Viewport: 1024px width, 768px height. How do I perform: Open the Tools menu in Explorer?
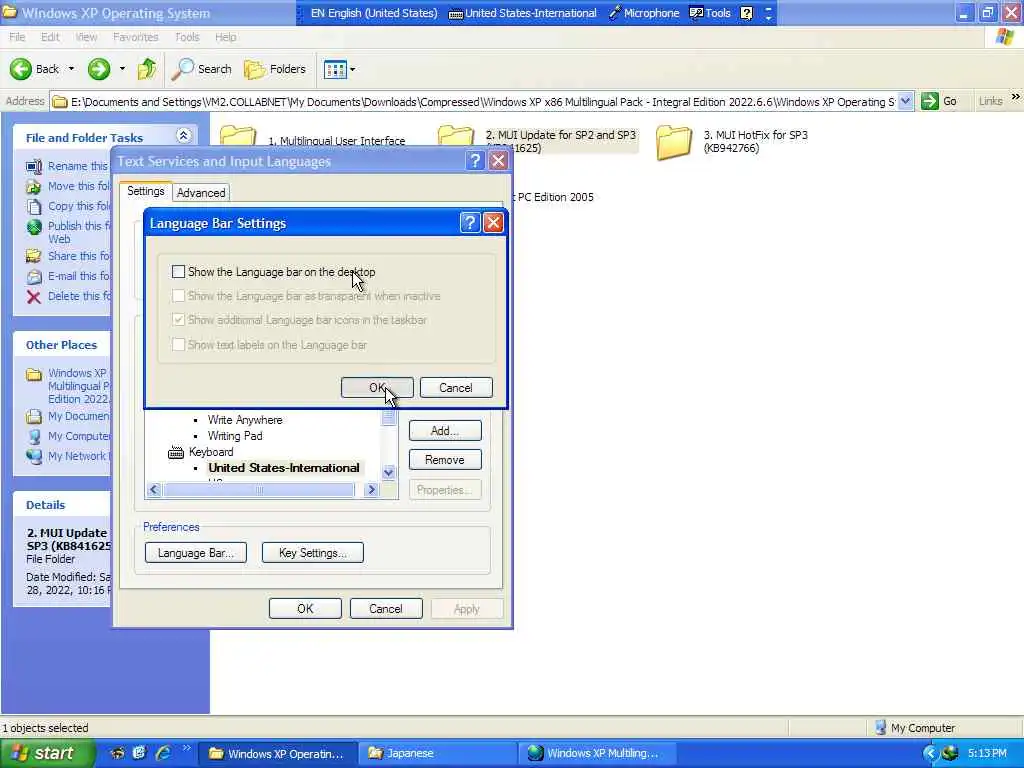tap(187, 37)
